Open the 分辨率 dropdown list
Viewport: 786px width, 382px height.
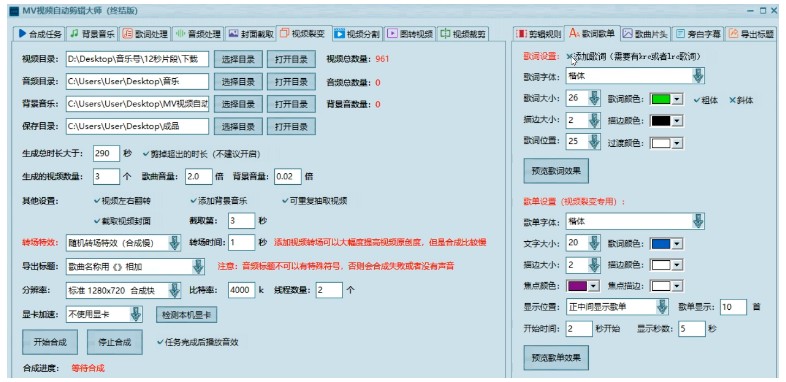click(174, 290)
